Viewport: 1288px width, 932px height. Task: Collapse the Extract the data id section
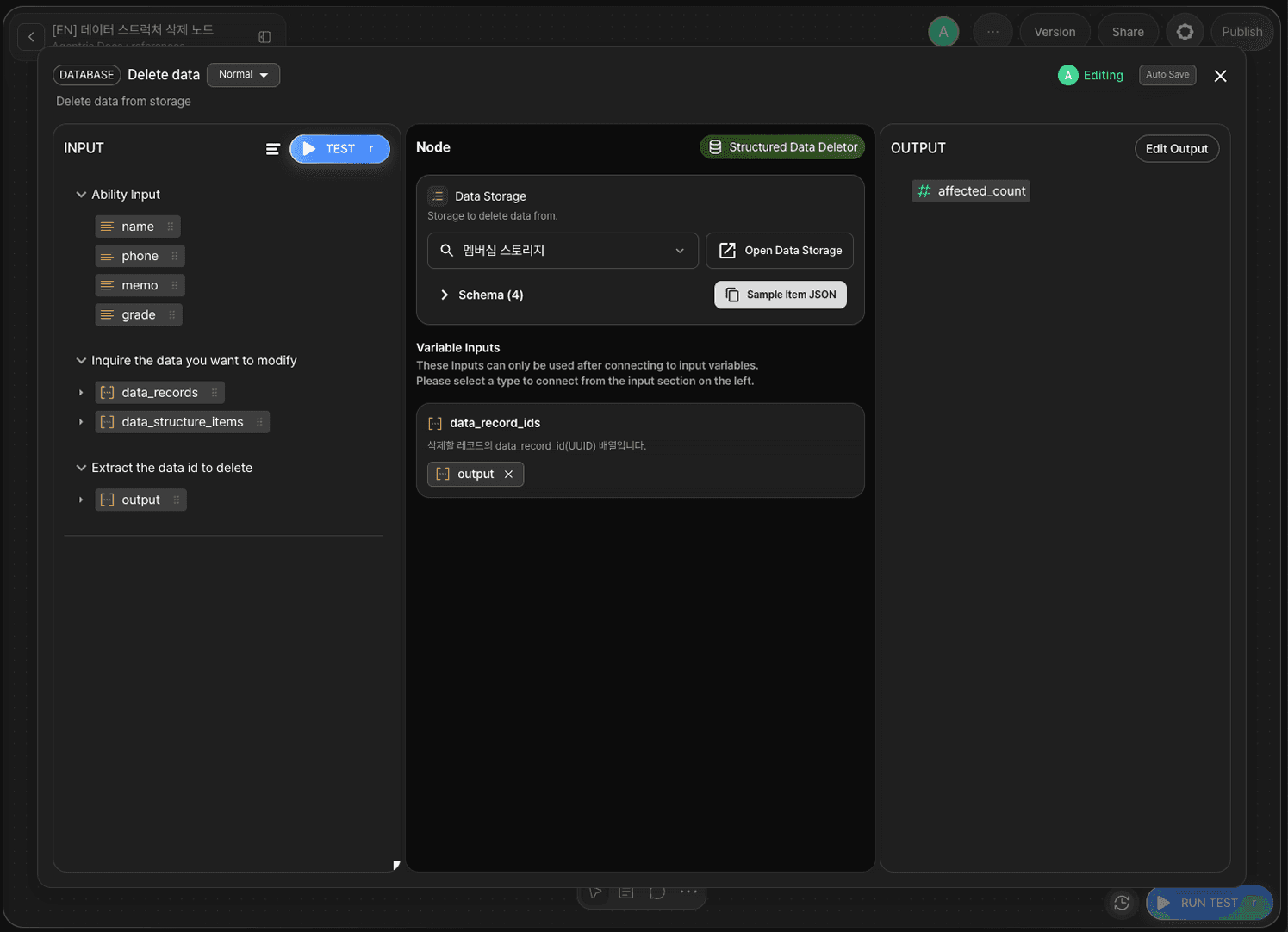coord(81,469)
